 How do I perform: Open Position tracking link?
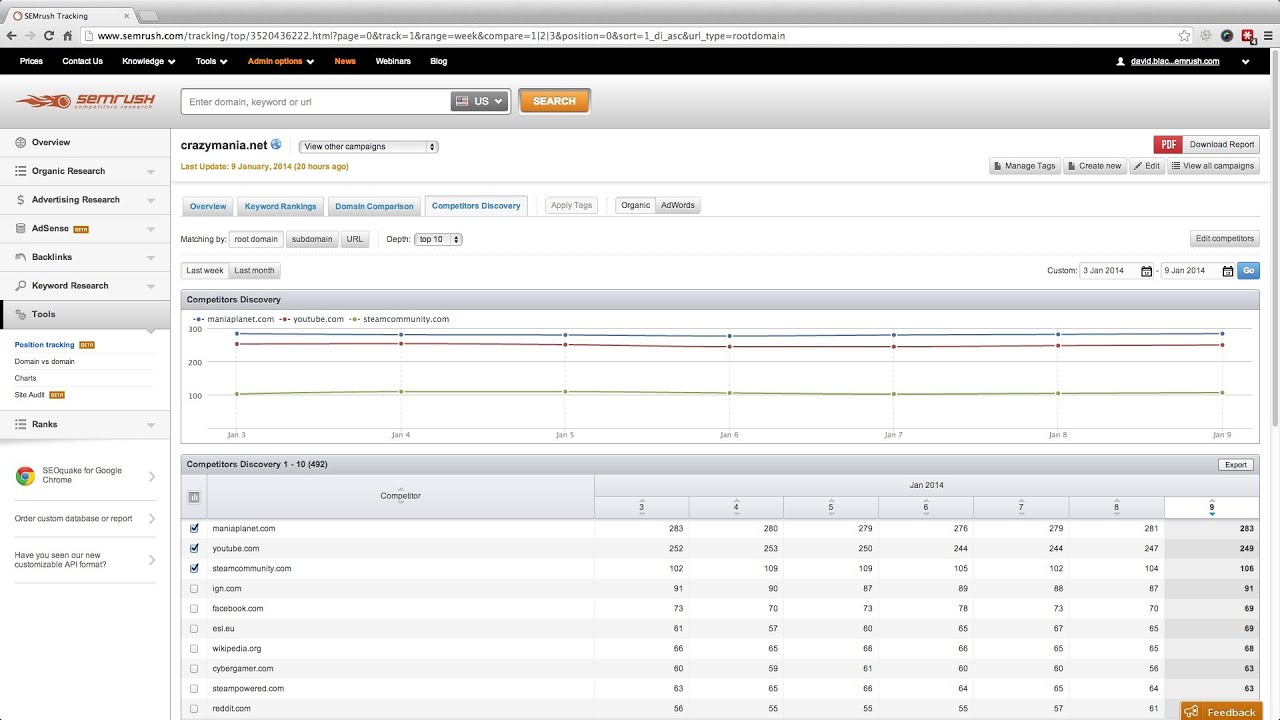pyautogui.click(x=45, y=345)
